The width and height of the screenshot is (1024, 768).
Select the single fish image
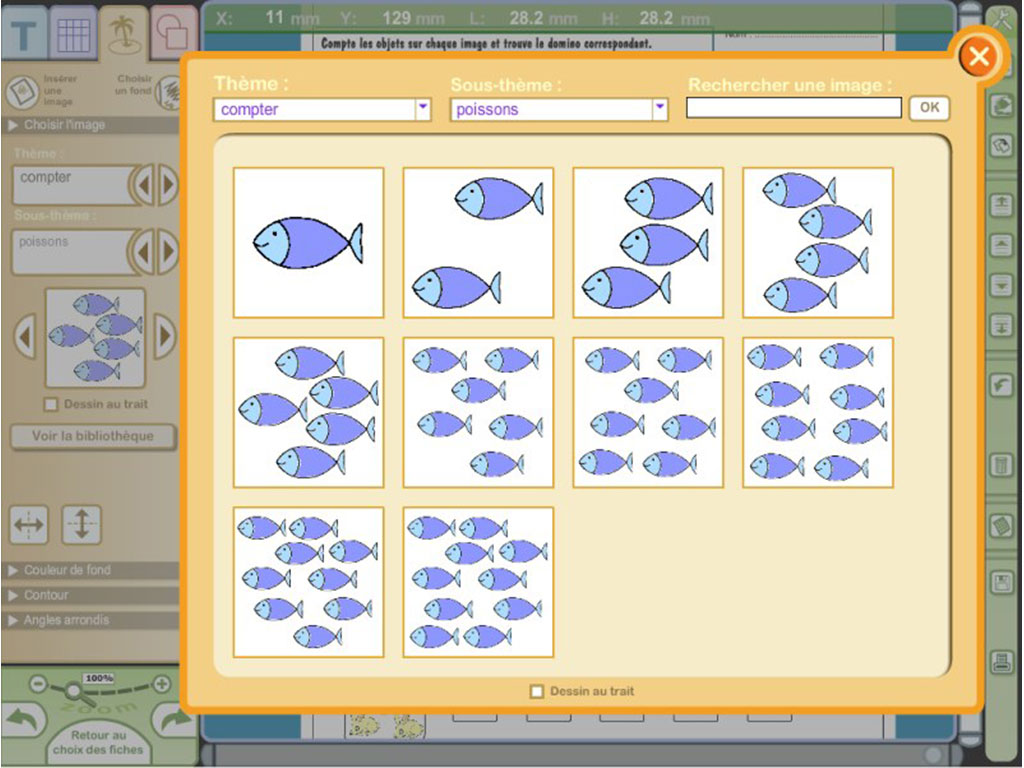308,243
